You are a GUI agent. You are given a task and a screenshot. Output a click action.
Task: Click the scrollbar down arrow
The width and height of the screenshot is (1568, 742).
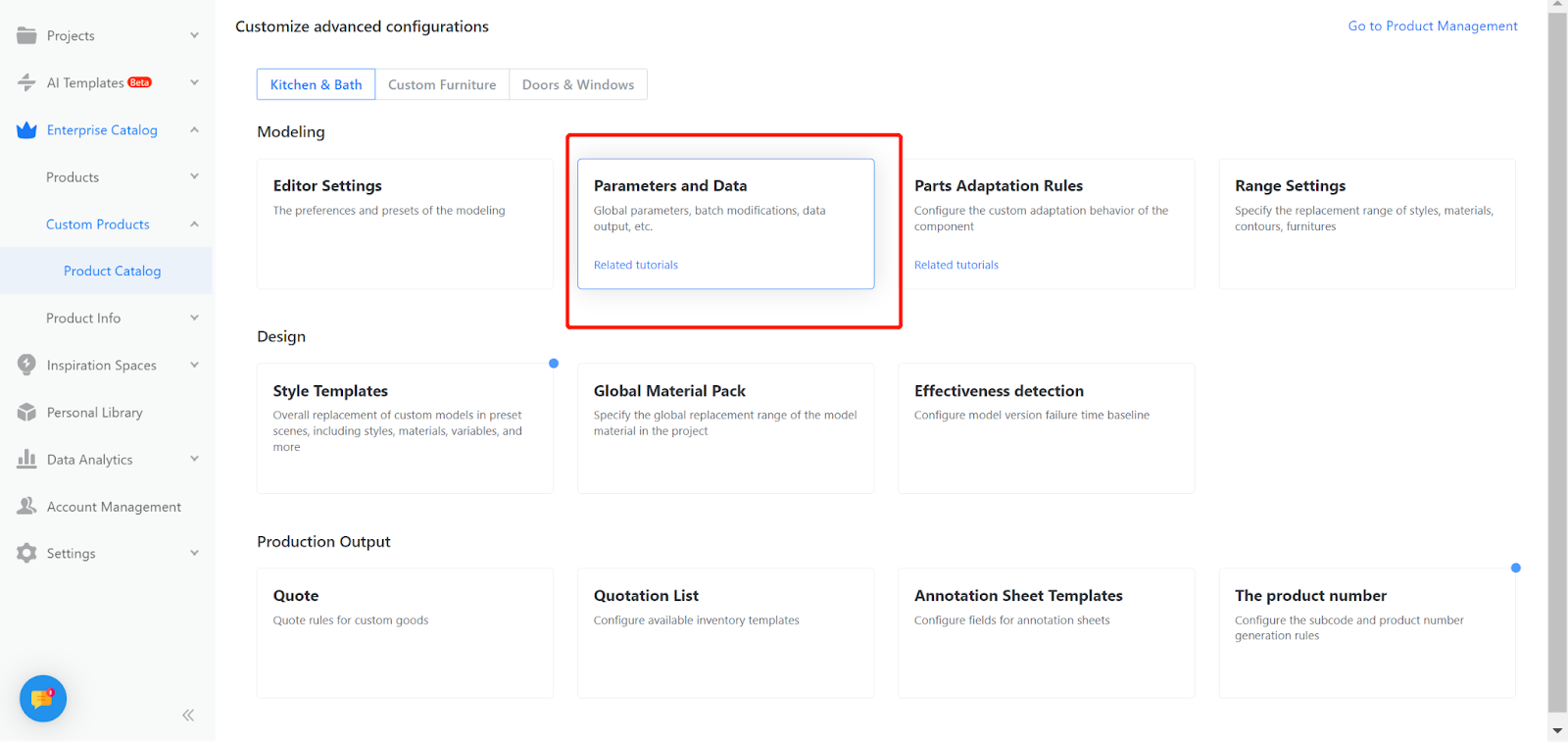[1557, 731]
